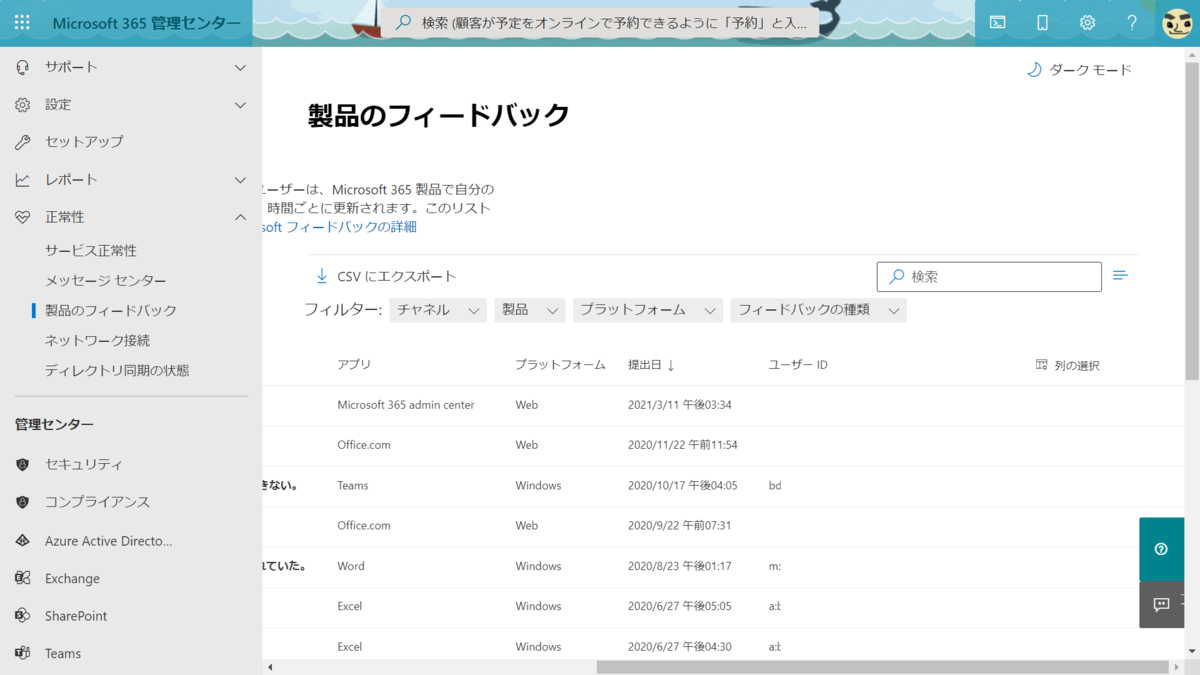
Task: Open the 製品 filter dropdown
Action: coord(530,310)
